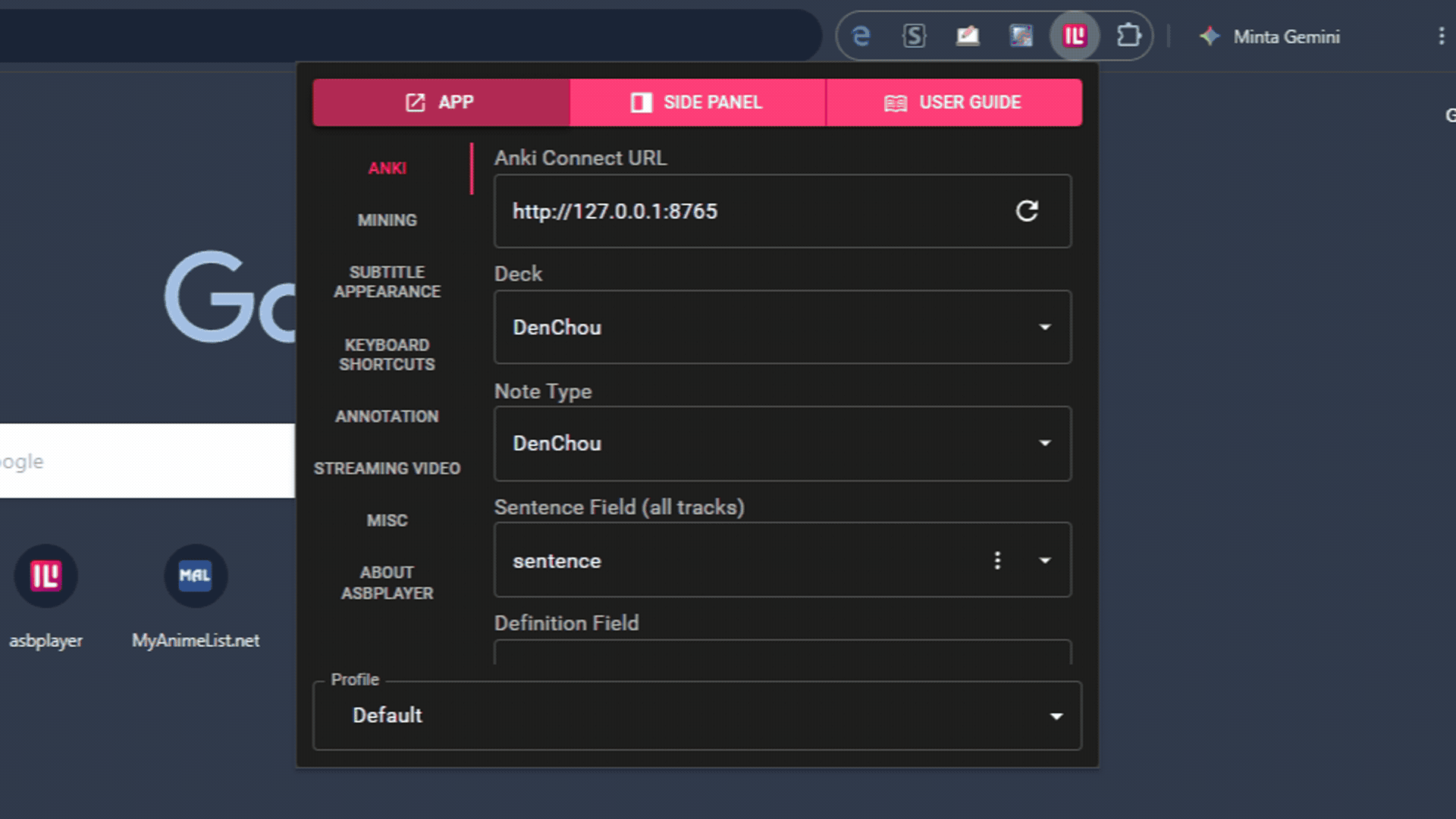
Task: Open the SIDE PANEL button
Action: click(698, 102)
